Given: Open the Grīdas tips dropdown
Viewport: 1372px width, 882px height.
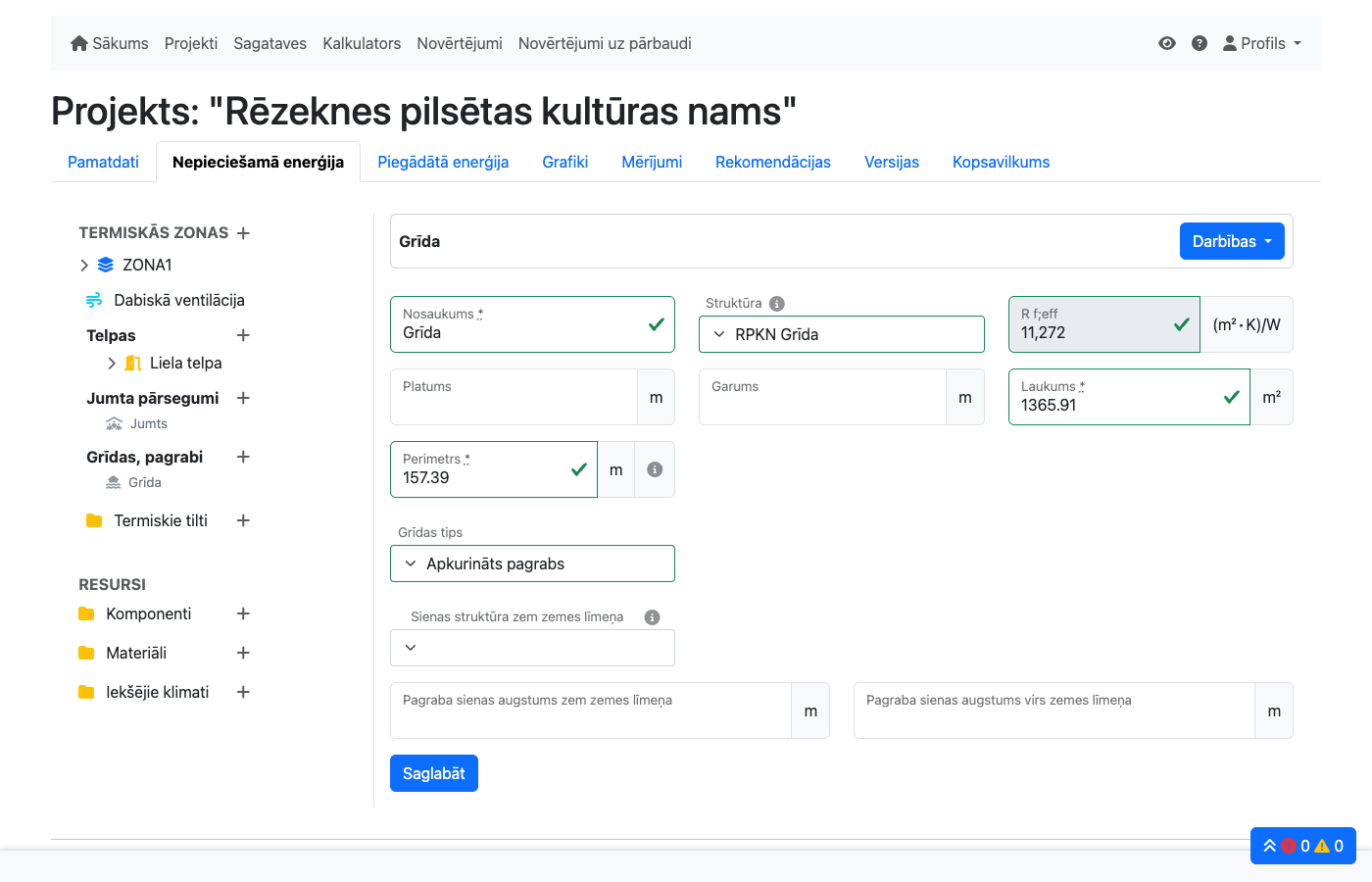Looking at the screenshot, I should 532,563.
